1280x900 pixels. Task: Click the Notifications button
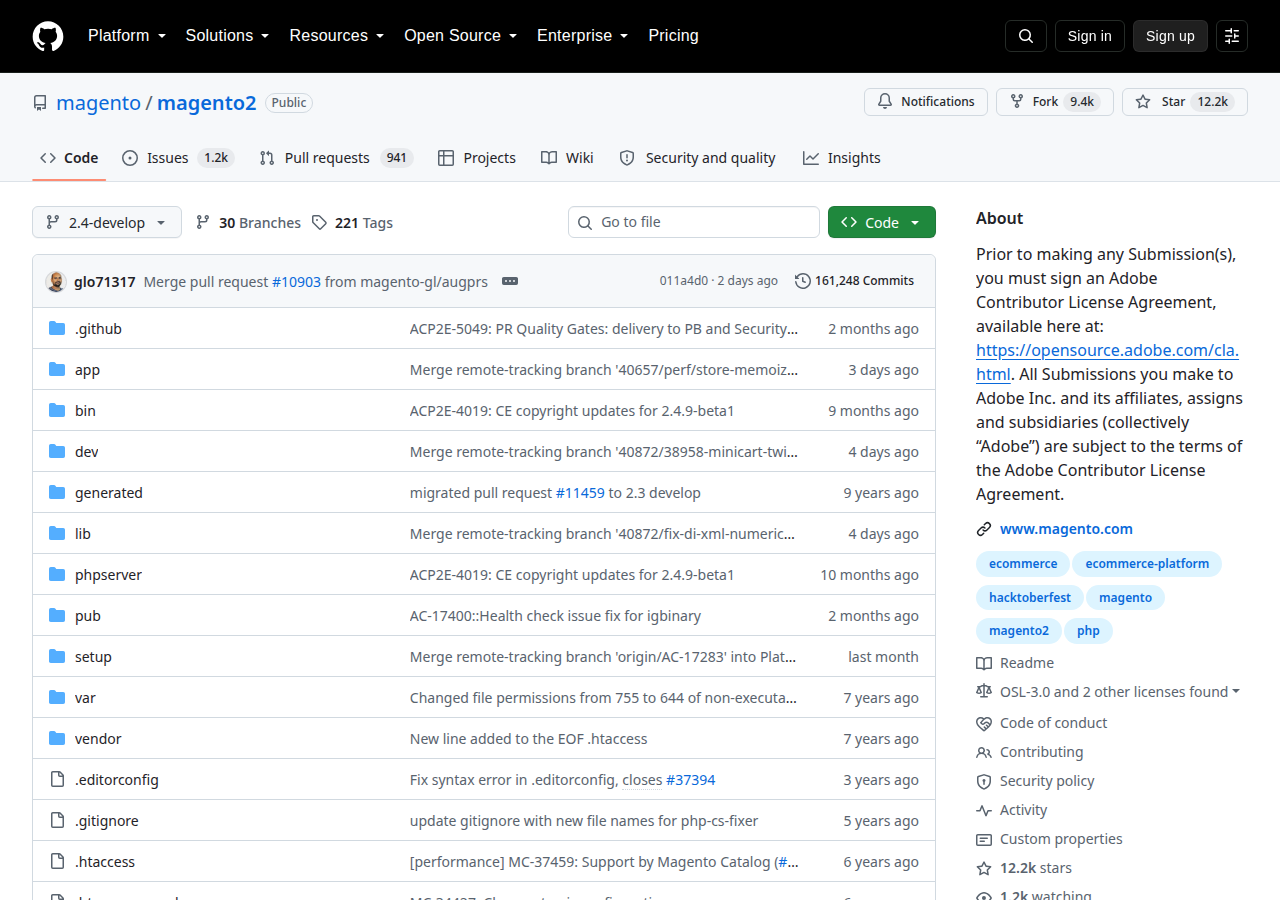coord(926,102)
